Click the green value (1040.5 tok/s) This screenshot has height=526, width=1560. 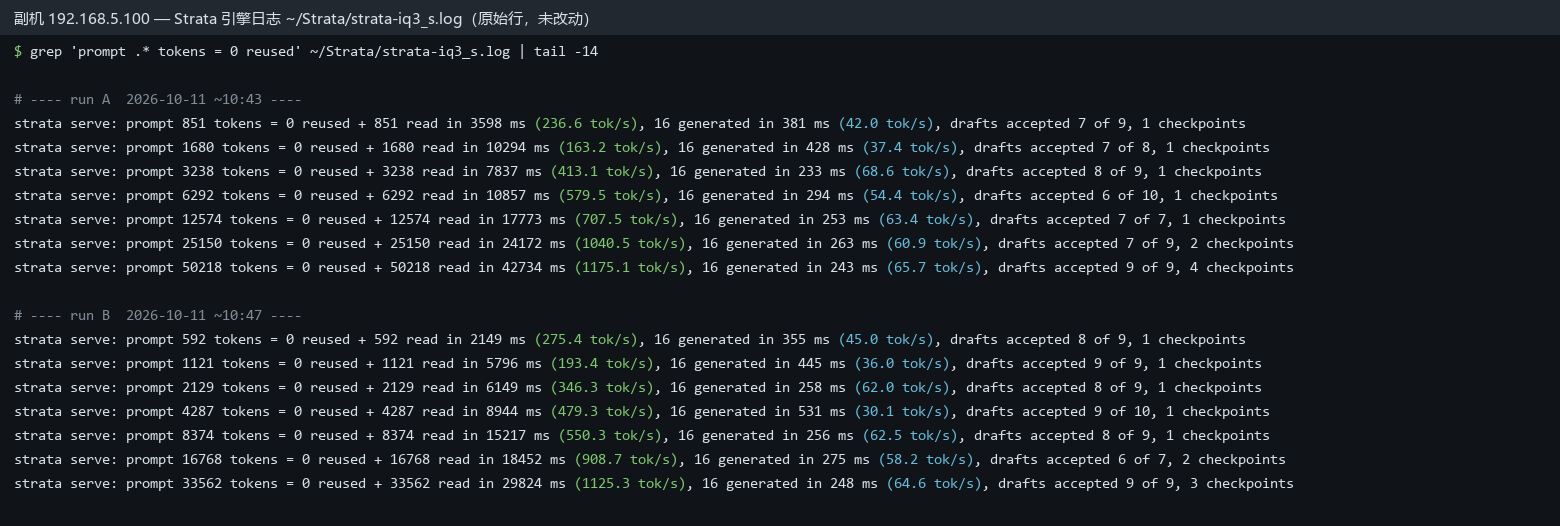click(630, 244)
